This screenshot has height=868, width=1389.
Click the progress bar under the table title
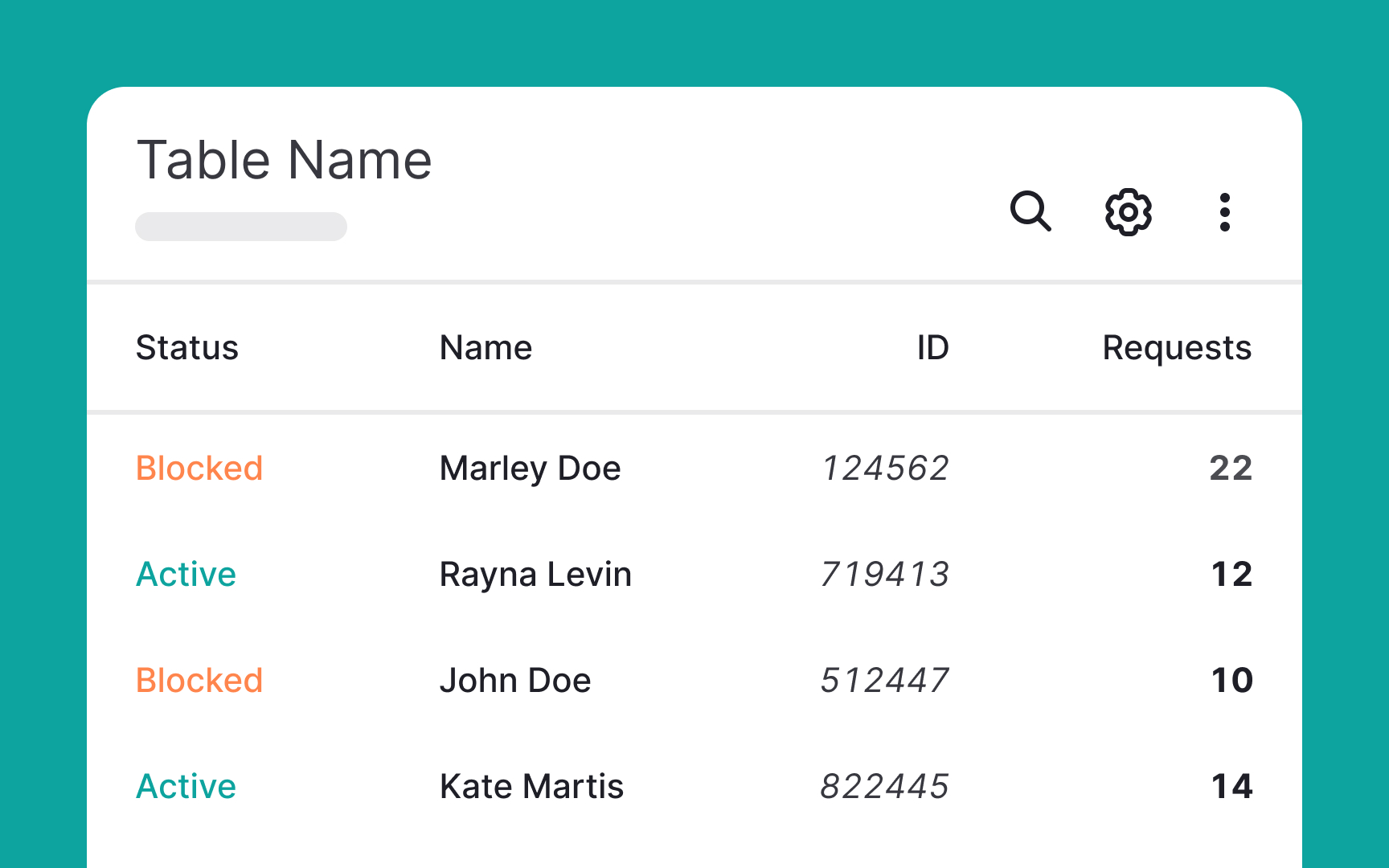(240, 226)
